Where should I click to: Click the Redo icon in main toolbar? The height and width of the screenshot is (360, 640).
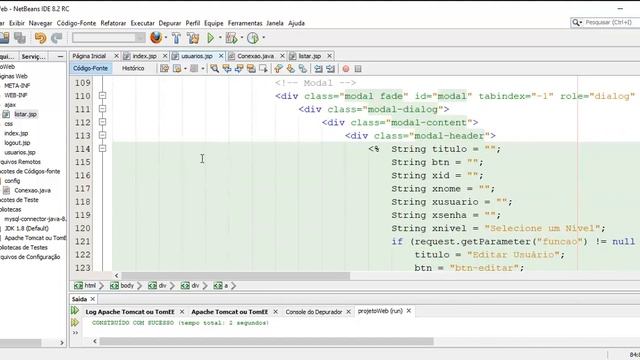point(57,38)
